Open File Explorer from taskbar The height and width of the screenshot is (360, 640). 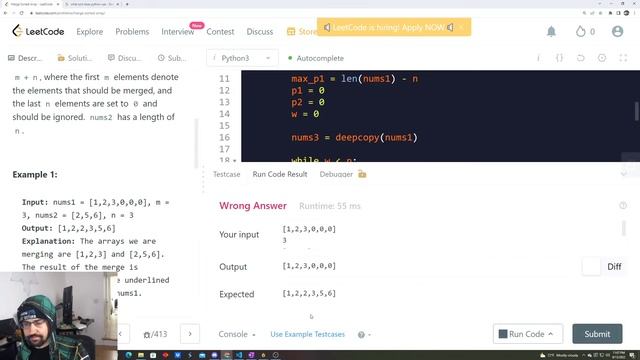tap(141, 355)
